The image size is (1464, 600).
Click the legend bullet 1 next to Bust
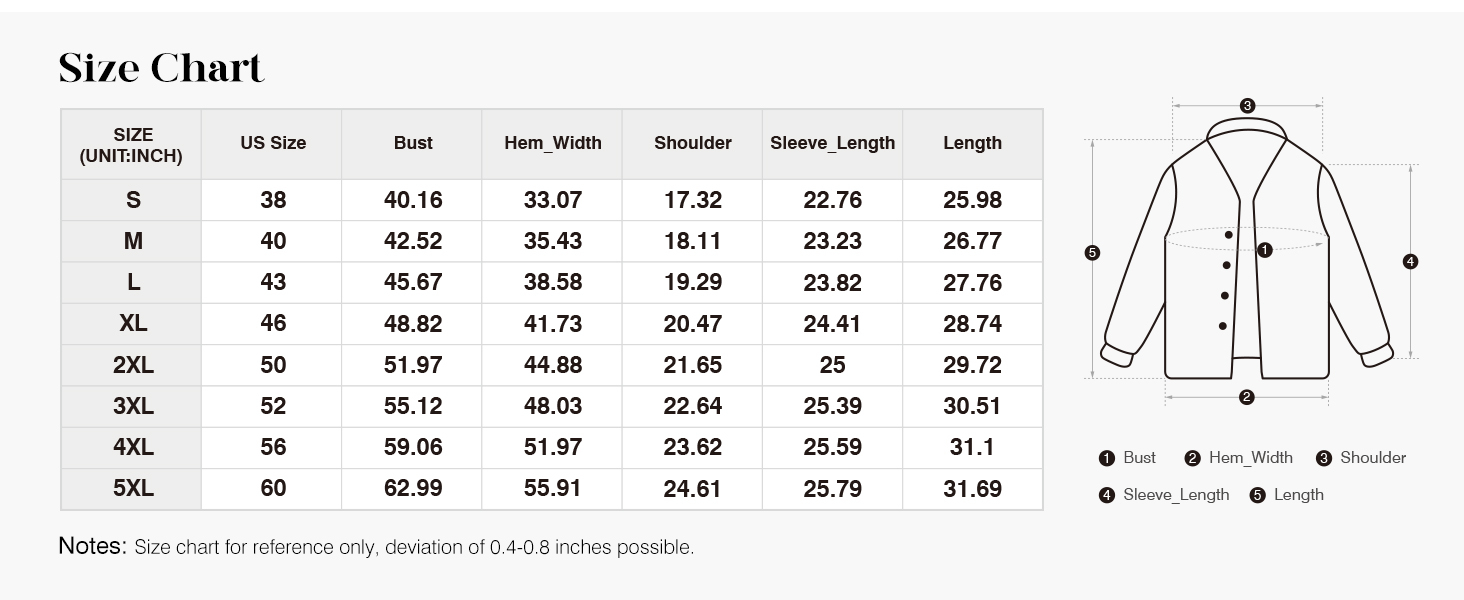pos(1106,458)
